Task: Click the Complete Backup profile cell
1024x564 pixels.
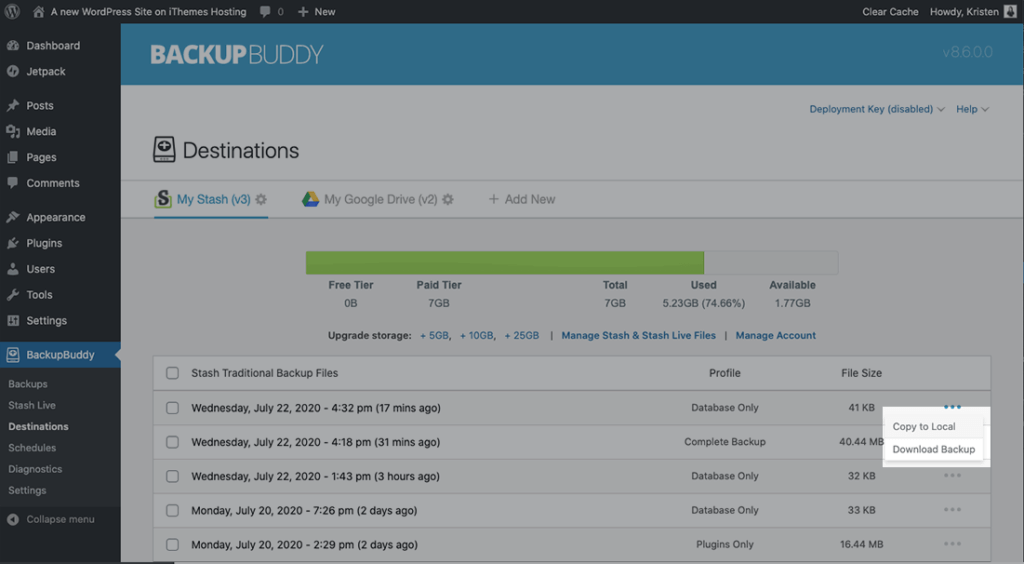Action: point(725,442)
